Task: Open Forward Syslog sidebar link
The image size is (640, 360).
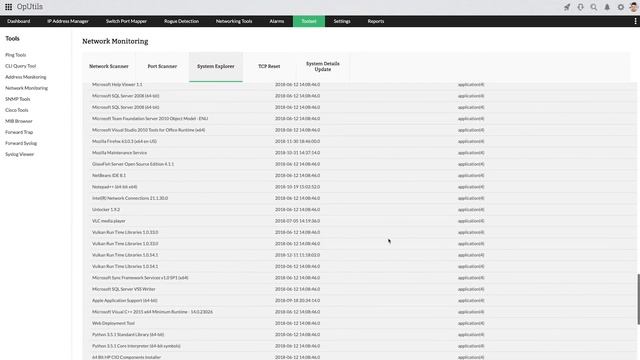Action: (x=21, y=143)
